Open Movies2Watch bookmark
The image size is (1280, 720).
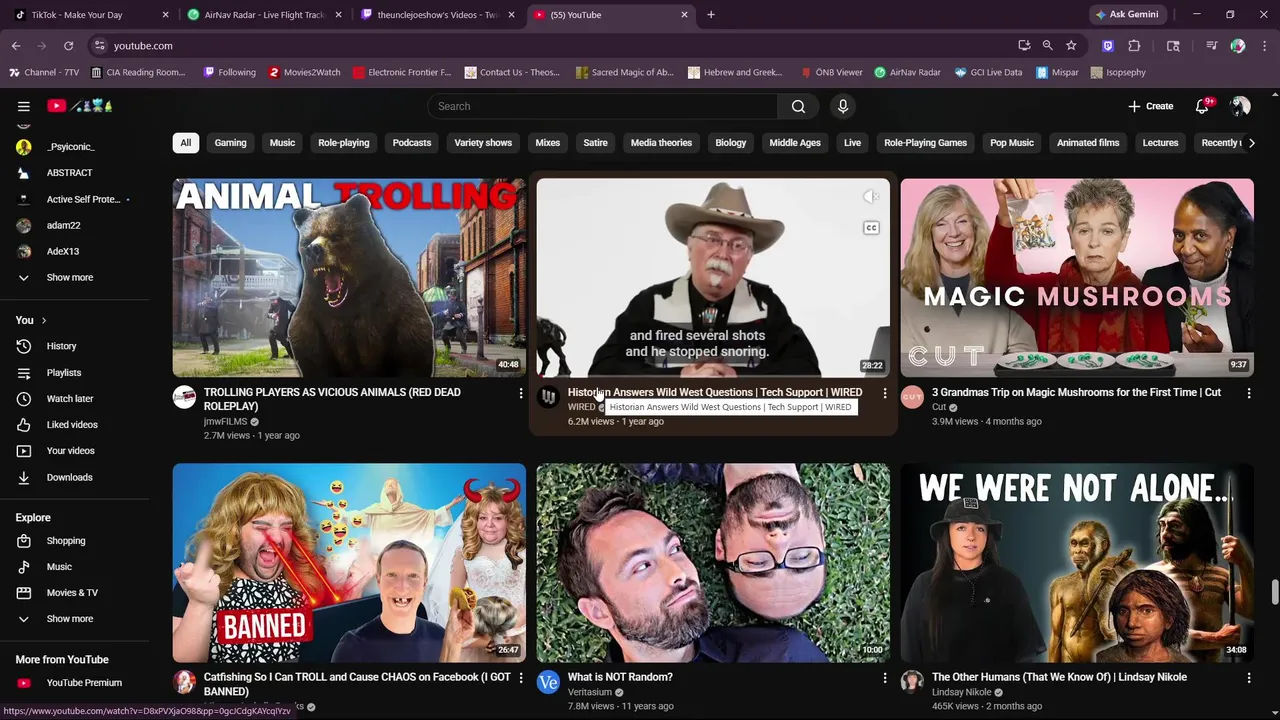tap(303, 72)
